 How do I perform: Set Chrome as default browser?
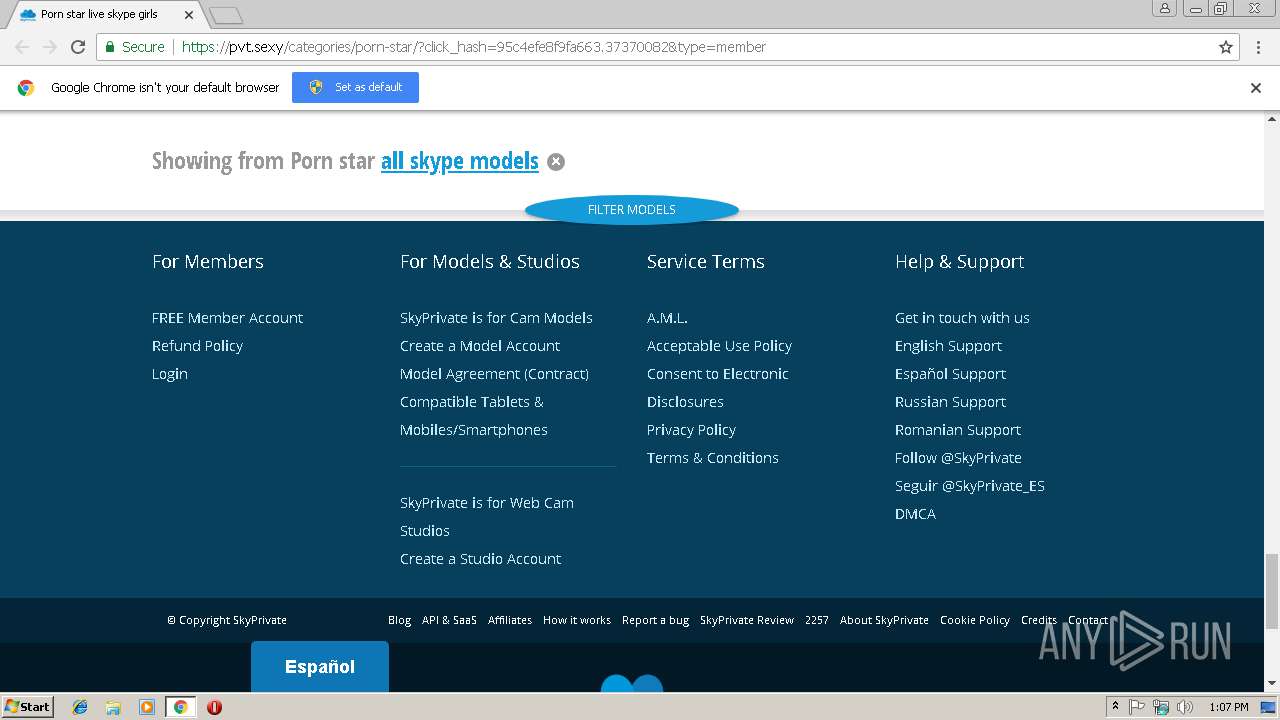(x=355, y=88)
